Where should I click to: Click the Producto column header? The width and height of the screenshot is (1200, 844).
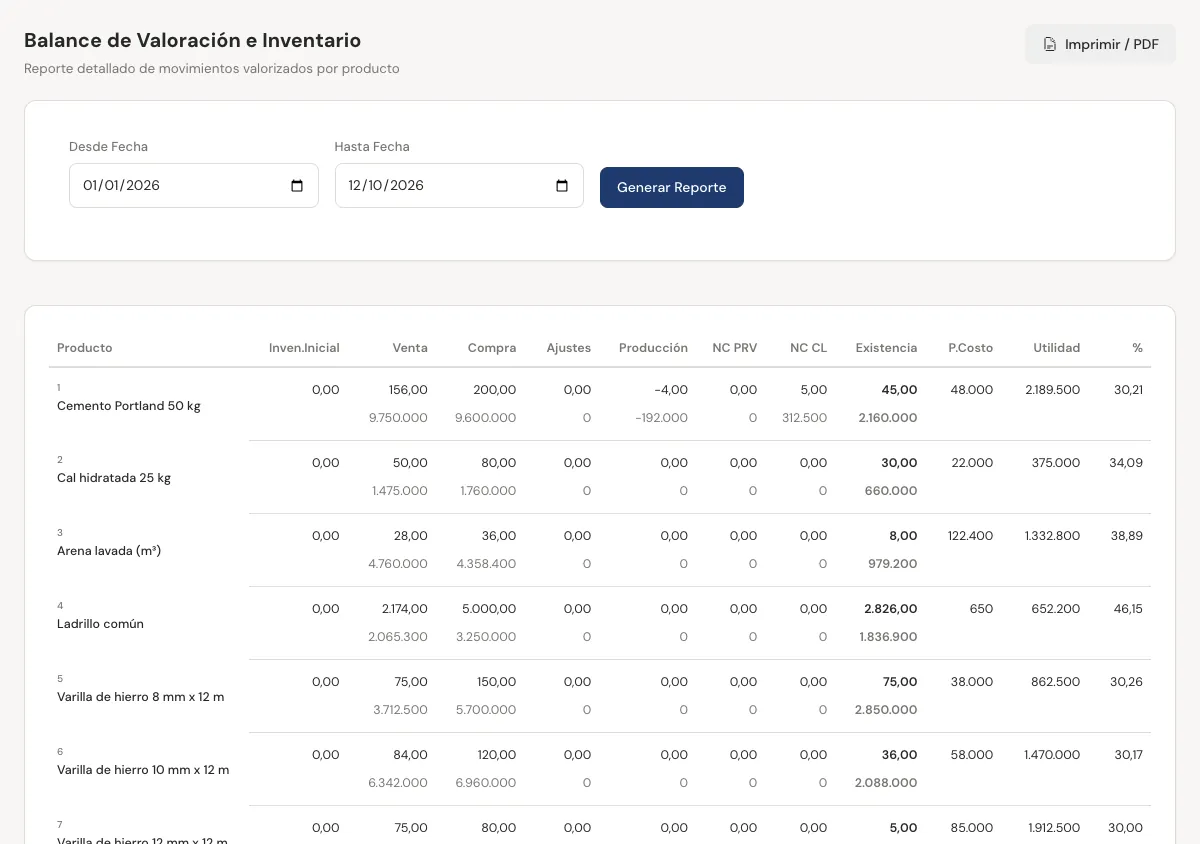[85, 348]
